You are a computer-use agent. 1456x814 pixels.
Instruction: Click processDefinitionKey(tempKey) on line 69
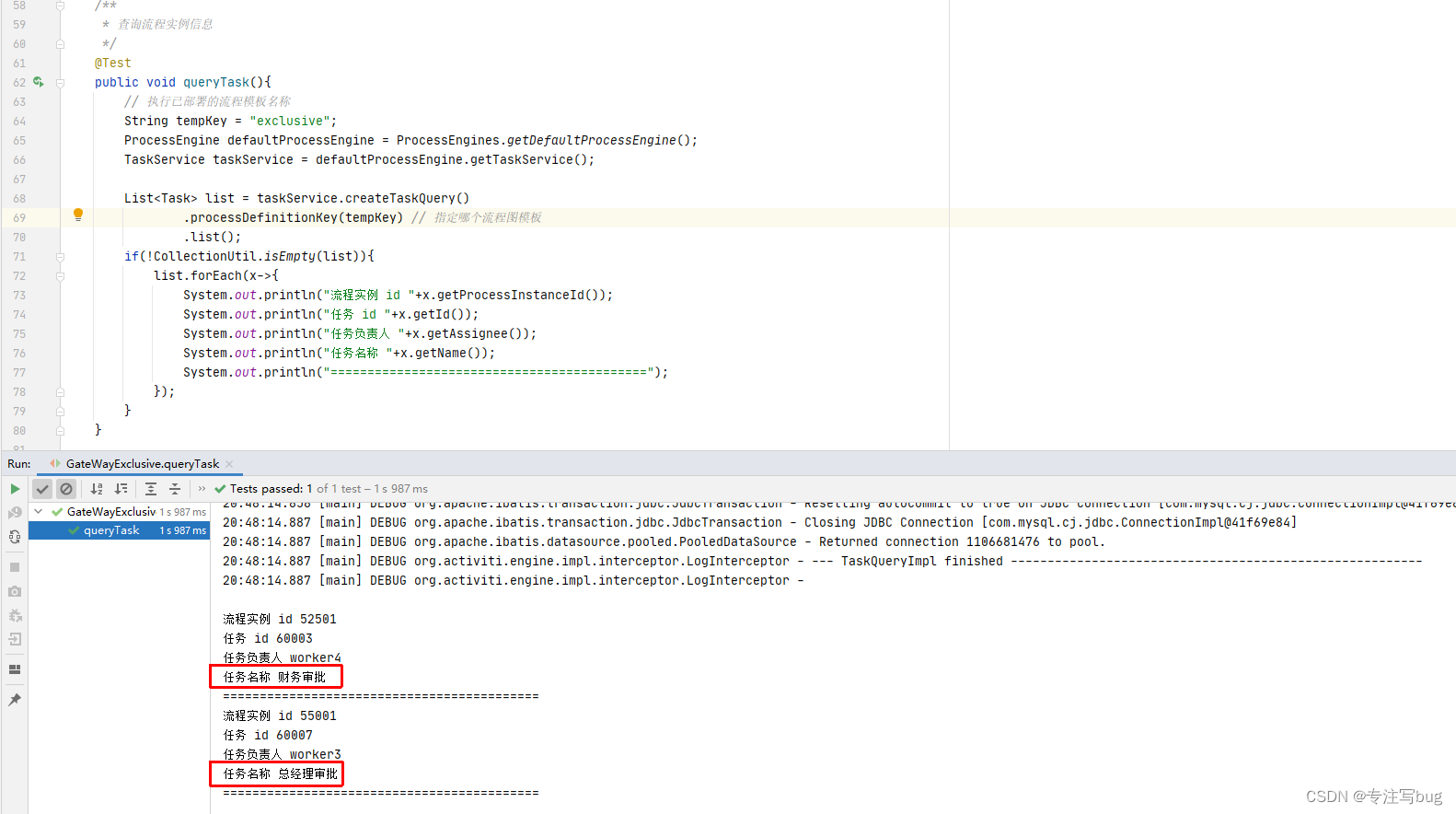(x=294, y=217)
